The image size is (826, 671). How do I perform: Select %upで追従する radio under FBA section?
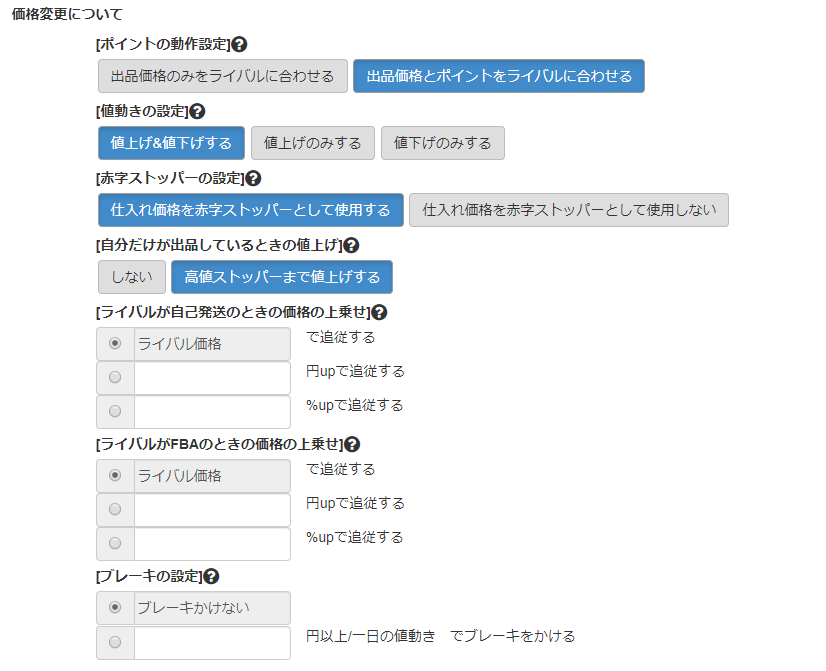[x=115, y=543]
